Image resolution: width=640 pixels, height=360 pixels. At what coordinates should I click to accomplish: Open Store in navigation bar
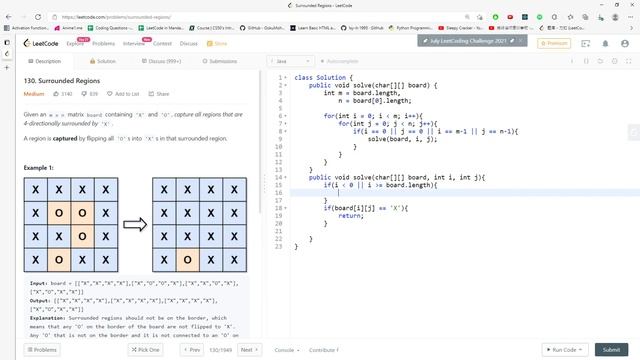pos(217,44)
